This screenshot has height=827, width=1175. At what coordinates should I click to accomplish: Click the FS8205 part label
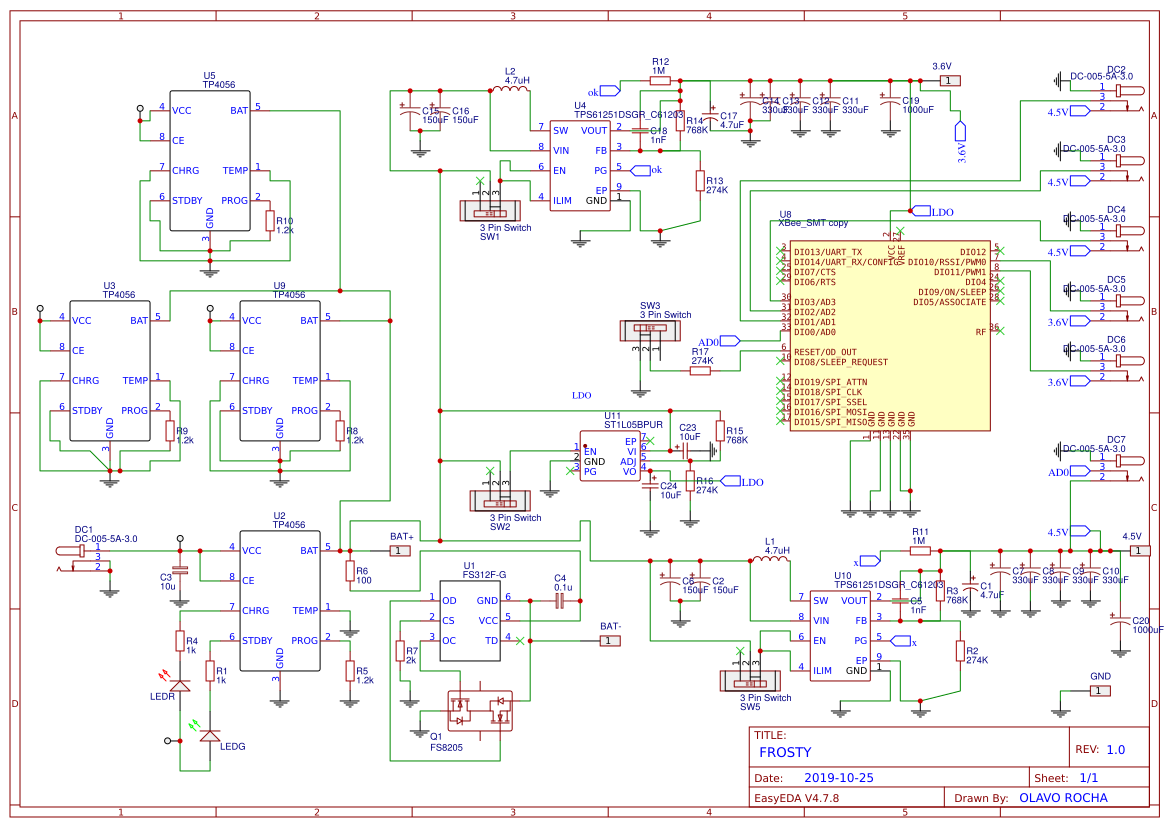tap(447, 747)
